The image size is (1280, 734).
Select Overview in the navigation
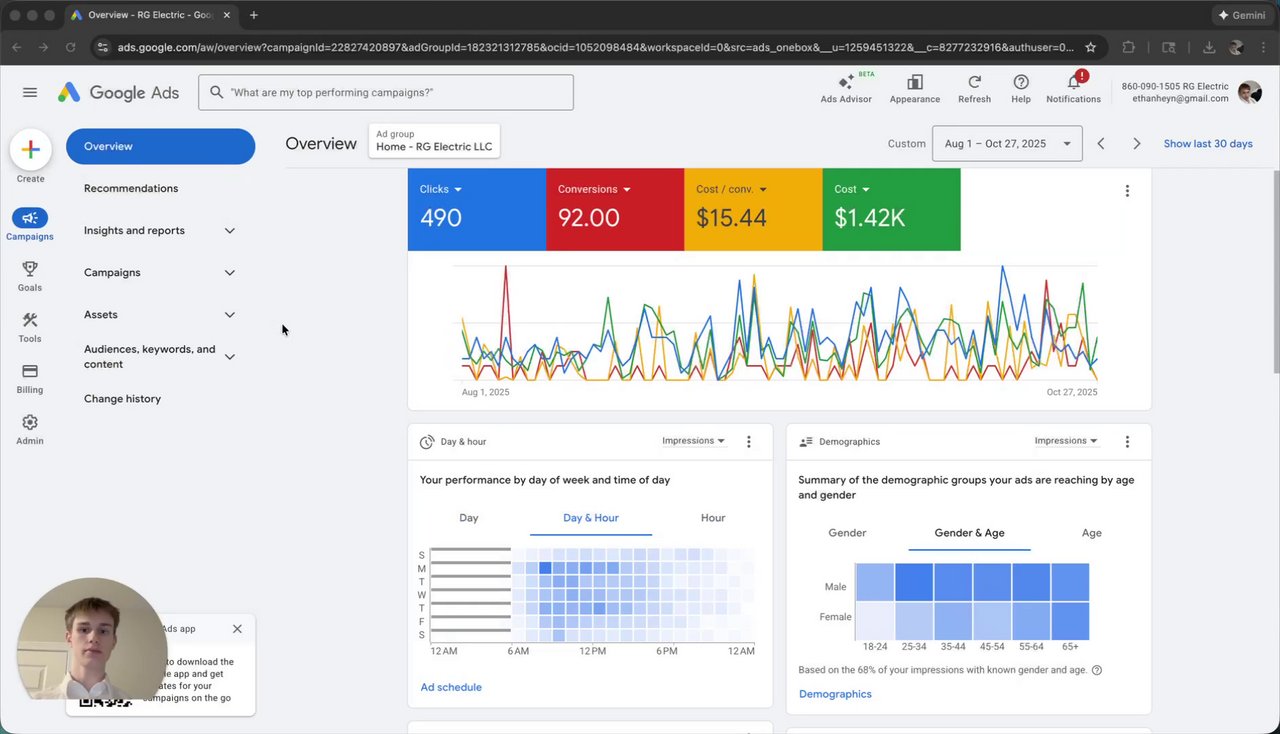(160, 146)
